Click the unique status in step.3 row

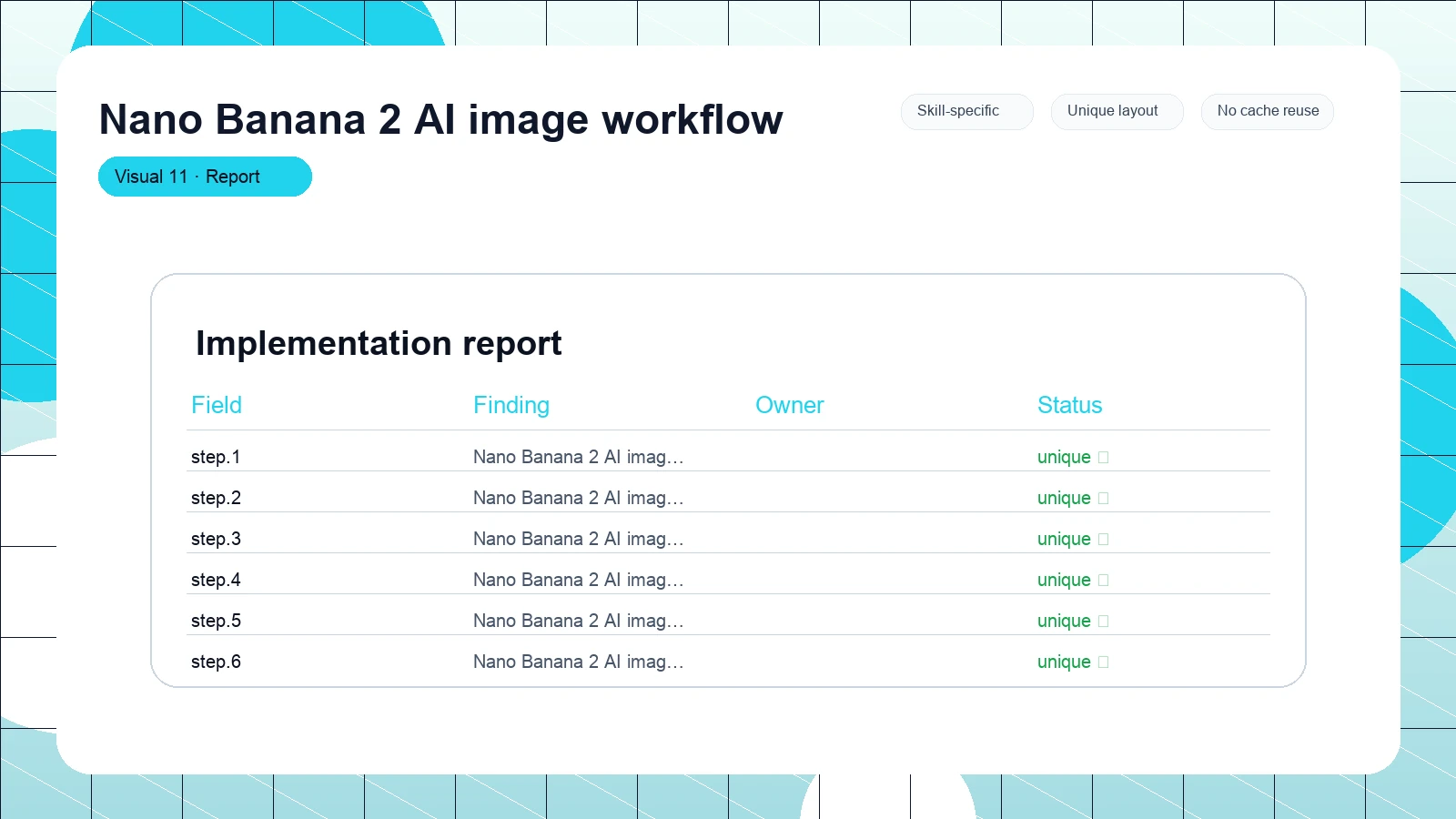1064,539
